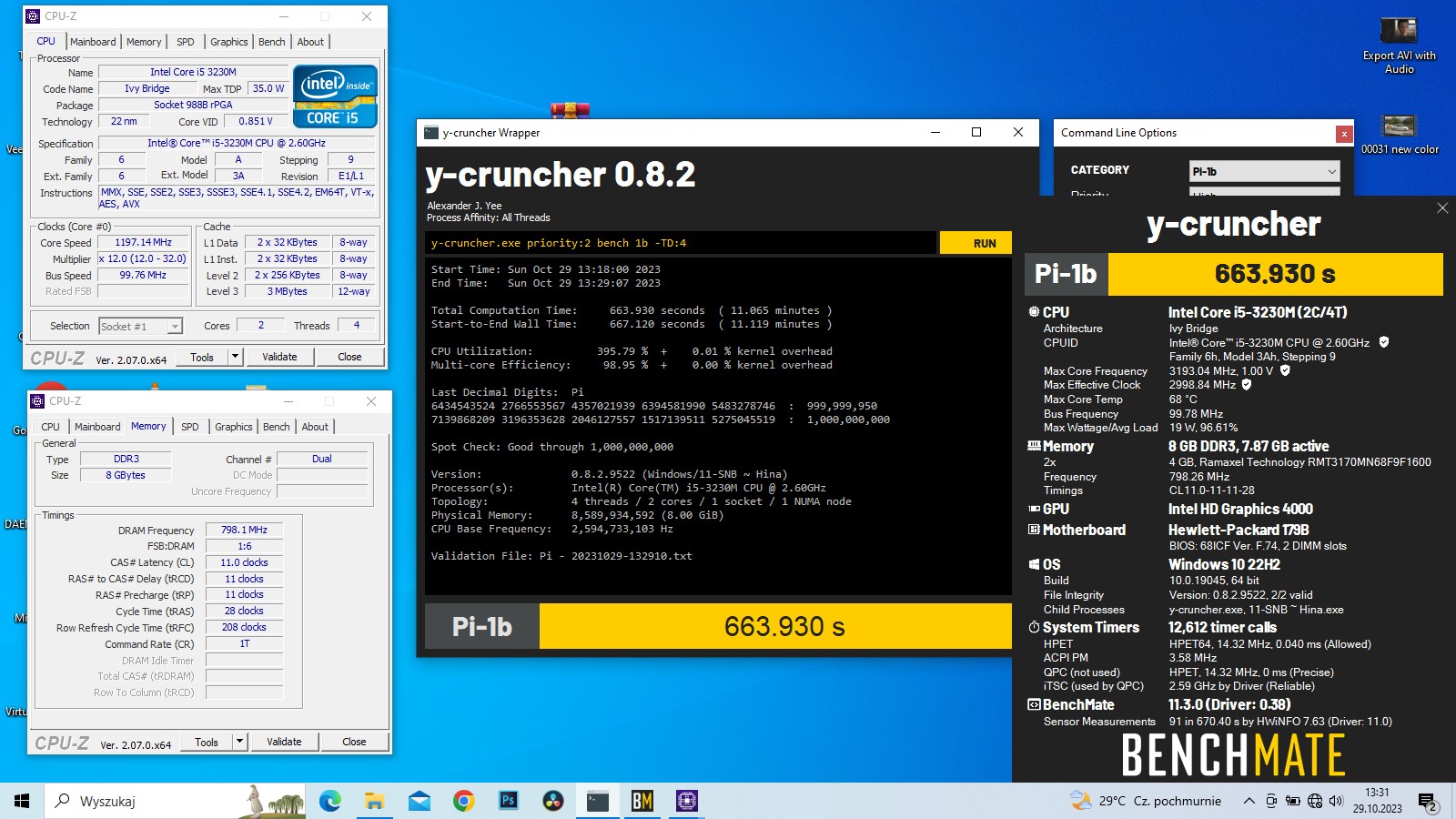Select the Export AVI with Audio desktop icon
This screenshot has height=819, width=1456.
[x=1399, y=45]
